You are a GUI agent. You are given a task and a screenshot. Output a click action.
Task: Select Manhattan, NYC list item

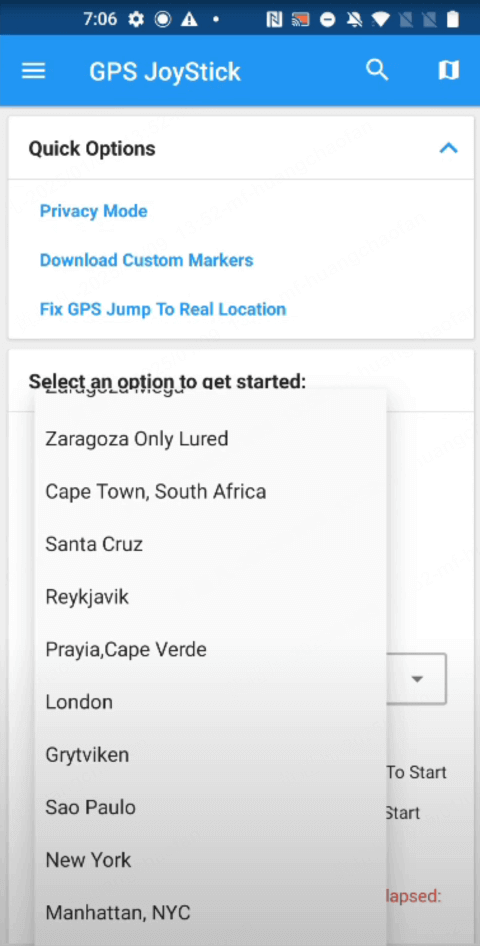210,912
